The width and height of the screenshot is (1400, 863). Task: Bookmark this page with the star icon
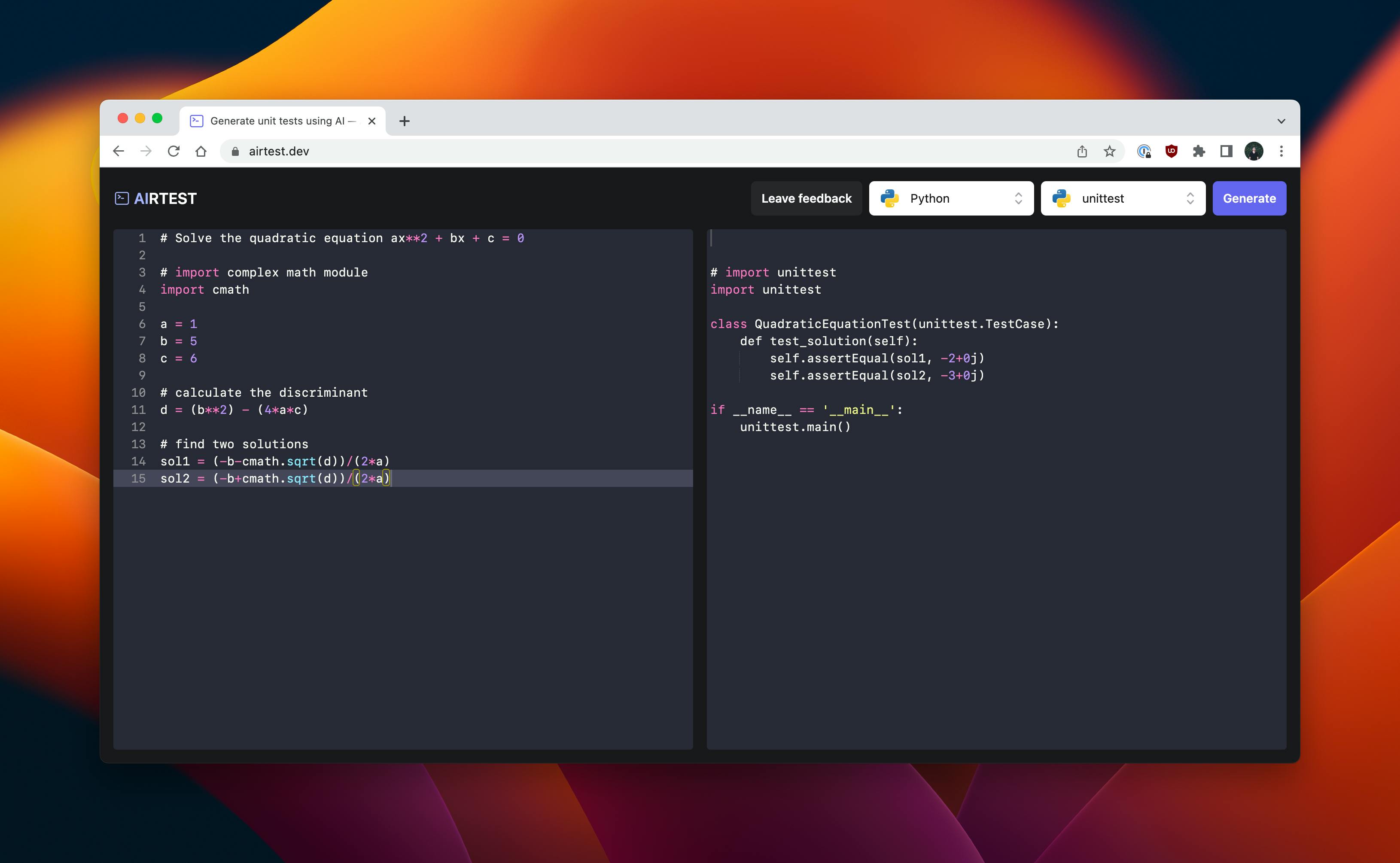point(1110,151)
